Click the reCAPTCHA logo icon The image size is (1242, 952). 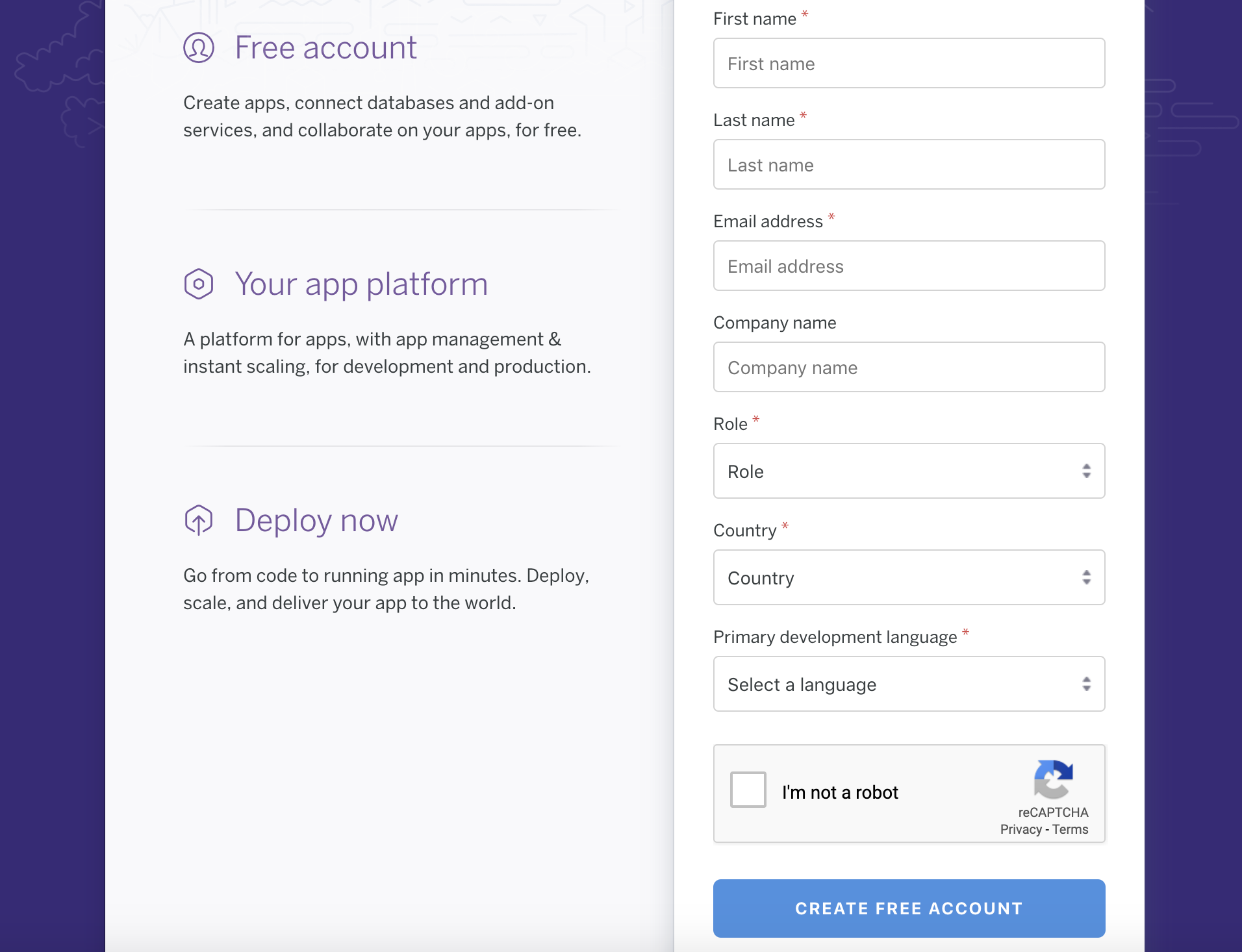1053,779
